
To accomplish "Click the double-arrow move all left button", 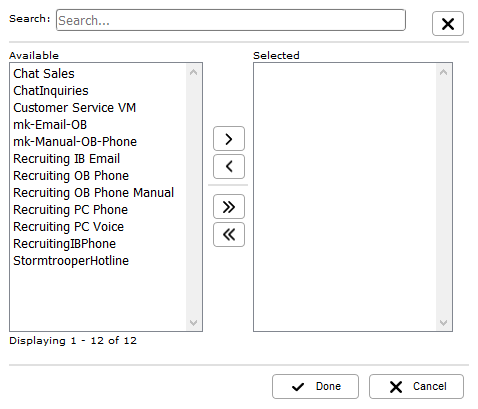I will click(229, 235).
